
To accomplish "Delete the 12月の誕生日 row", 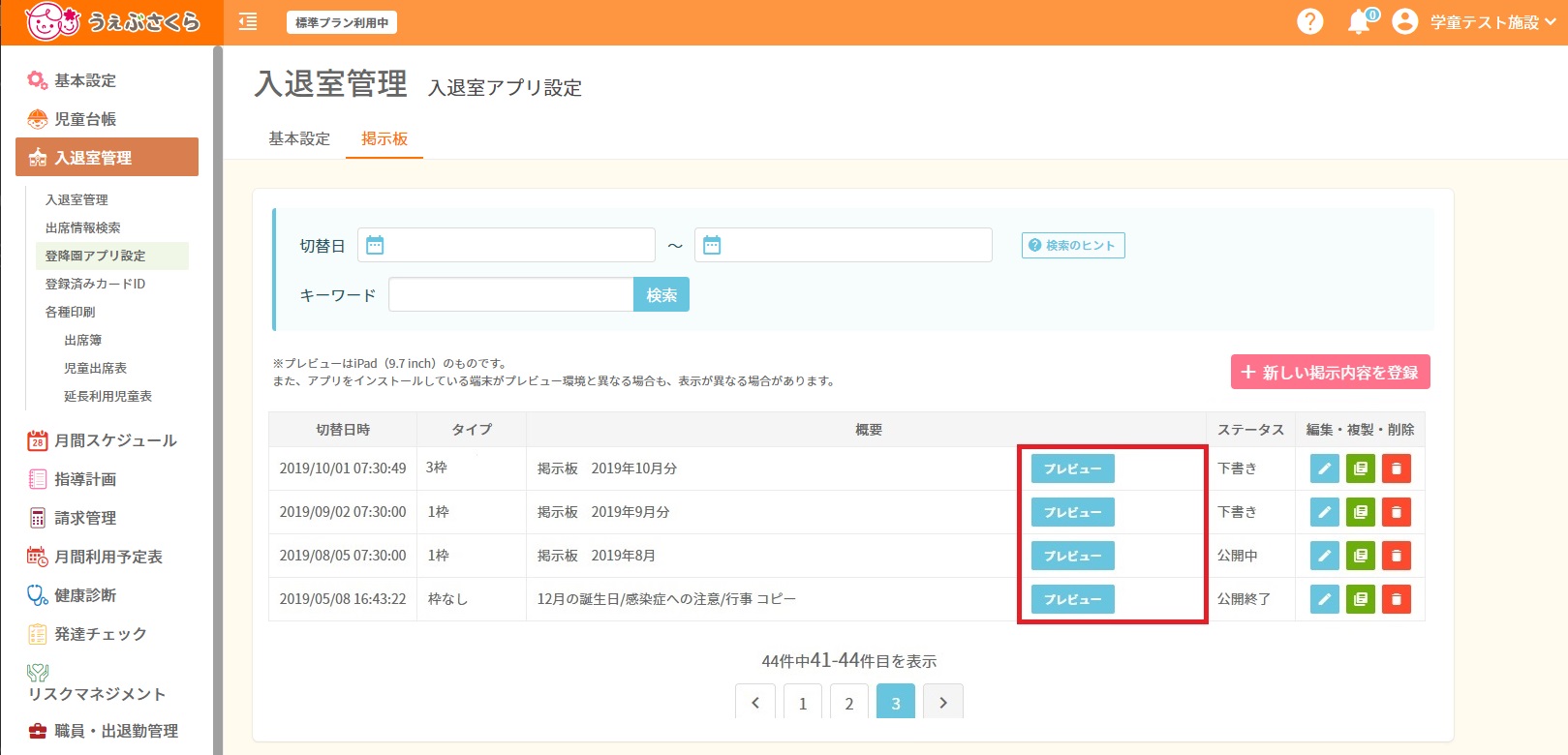I will click(1397, 599).
